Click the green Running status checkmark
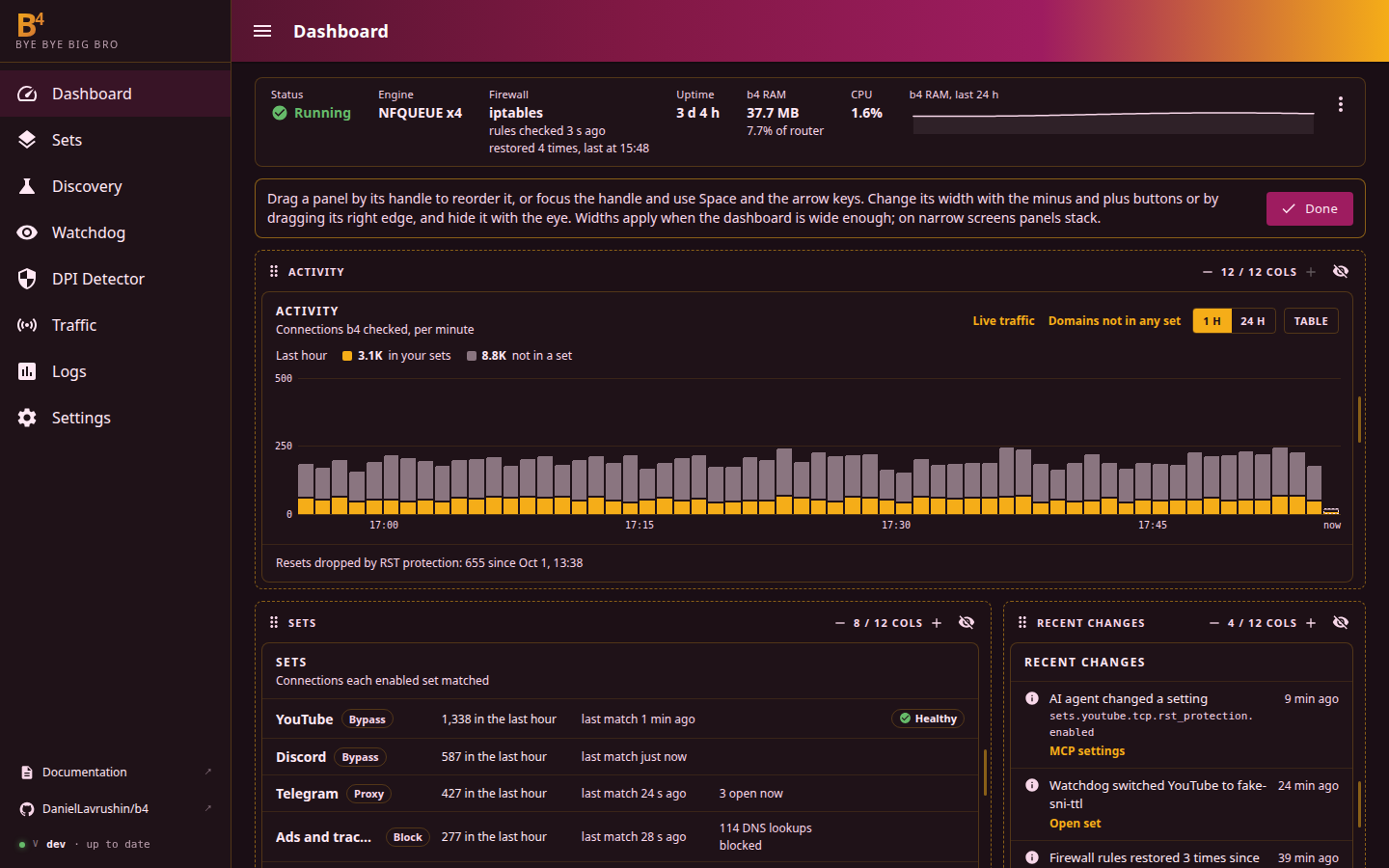 280,113
